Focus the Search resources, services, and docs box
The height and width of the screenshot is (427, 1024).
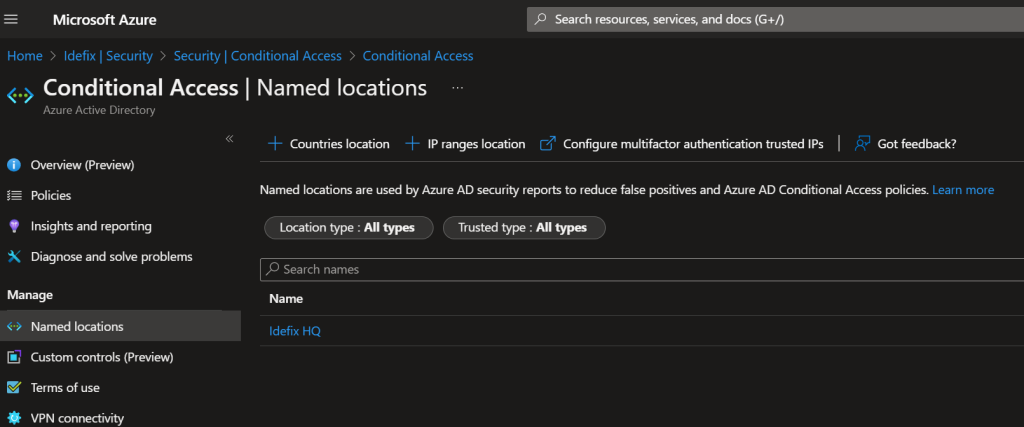click(775, 19)
